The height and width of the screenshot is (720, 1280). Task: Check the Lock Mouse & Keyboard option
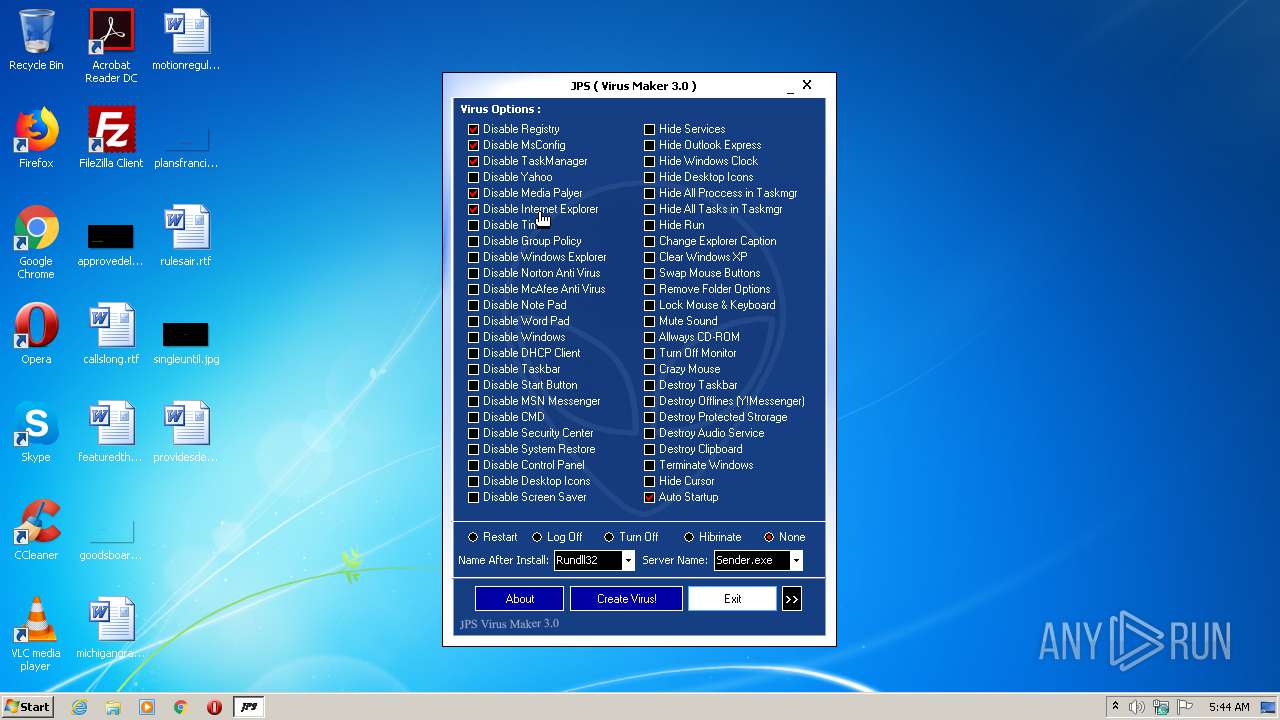pyautogui.click(x=650, y=305)
